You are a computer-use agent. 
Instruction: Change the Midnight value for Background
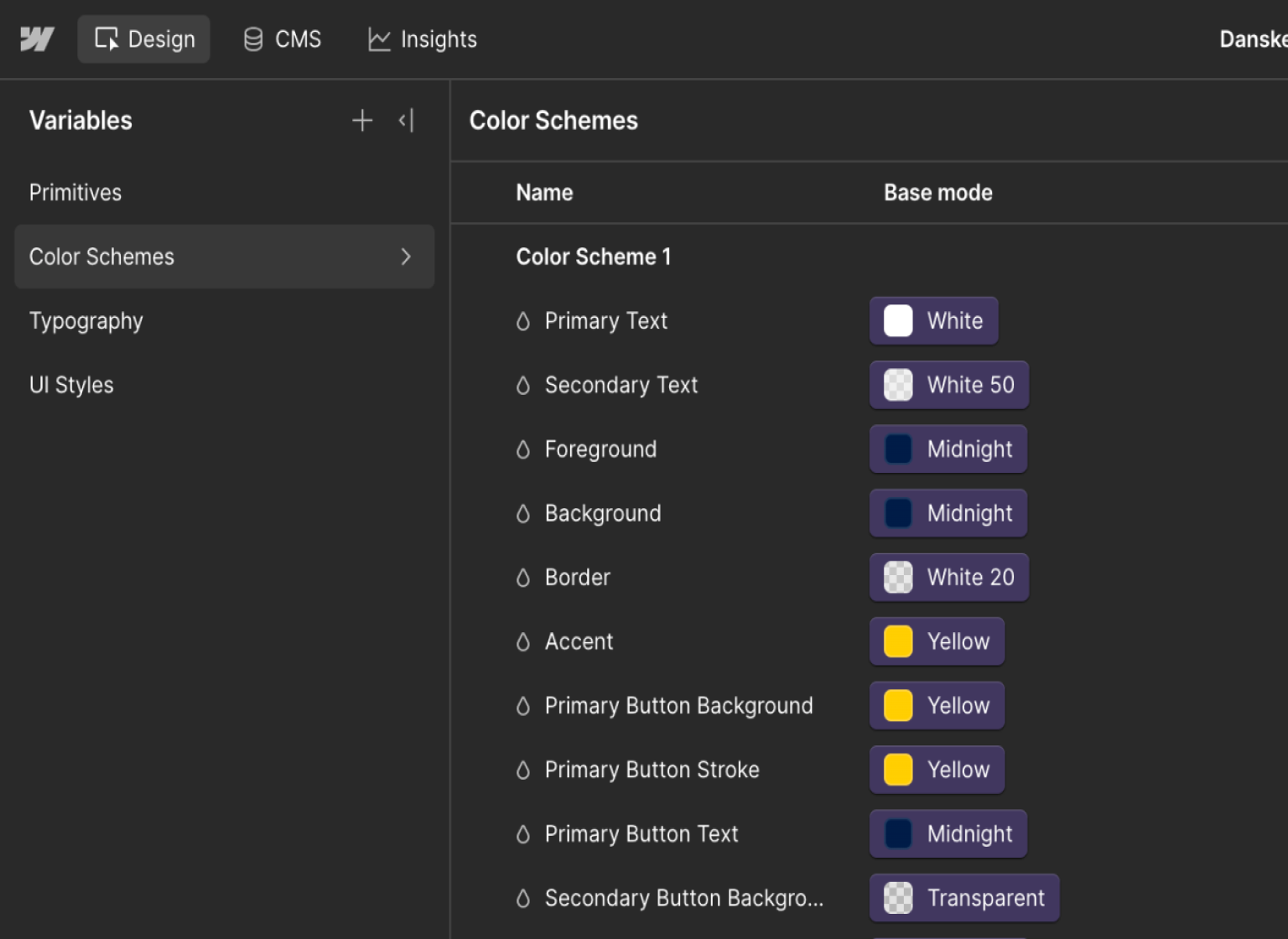(x=948, y=513)
